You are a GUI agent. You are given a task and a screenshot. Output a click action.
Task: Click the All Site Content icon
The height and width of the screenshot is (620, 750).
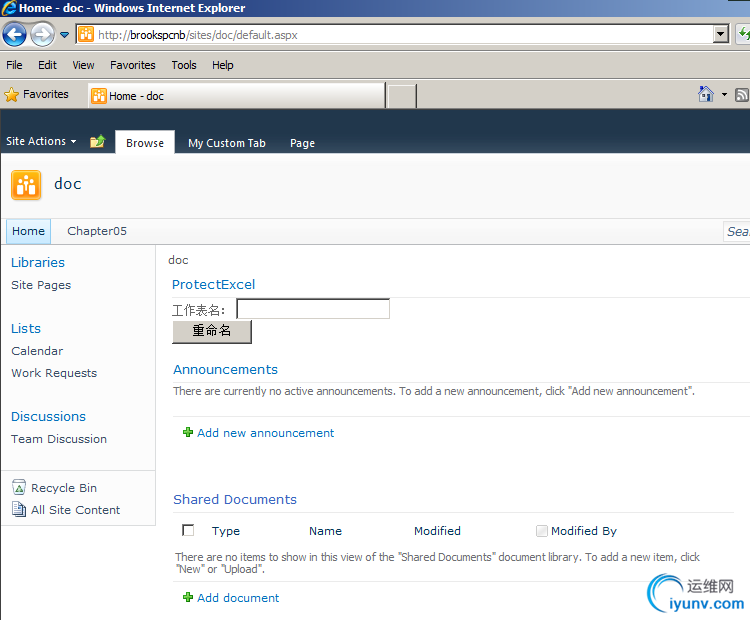pyautogui.click(x=19, y=509)
